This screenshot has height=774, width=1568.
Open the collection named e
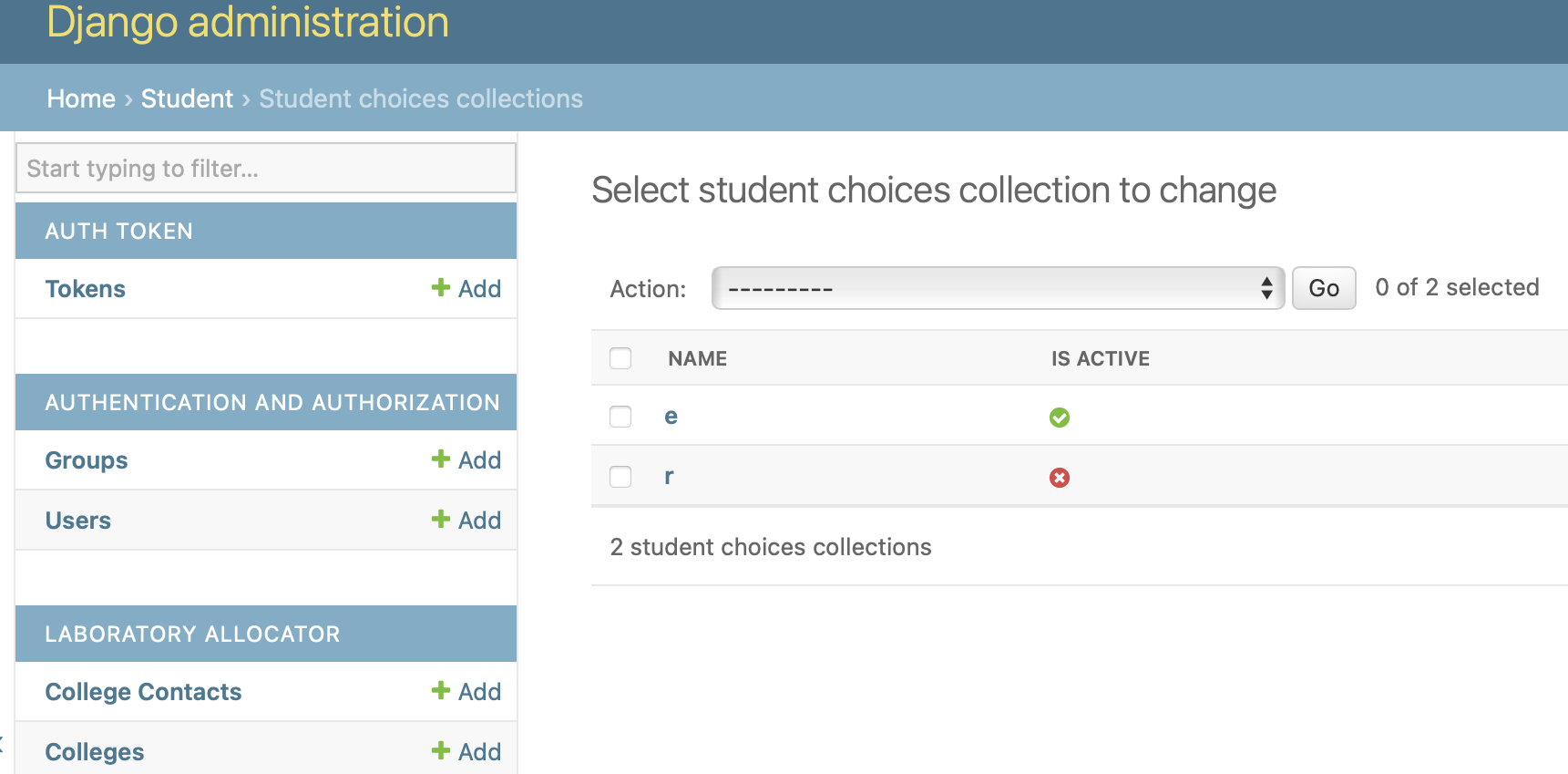tap(671, 417)
